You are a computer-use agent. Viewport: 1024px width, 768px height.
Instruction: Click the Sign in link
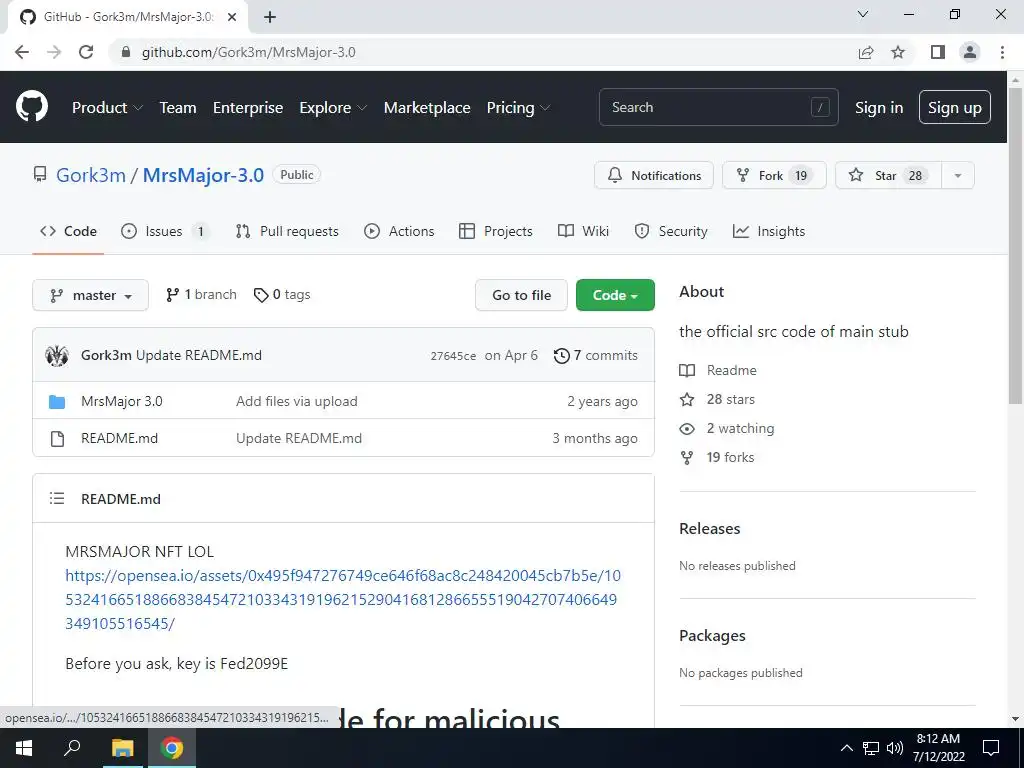(x=879, y=108)
